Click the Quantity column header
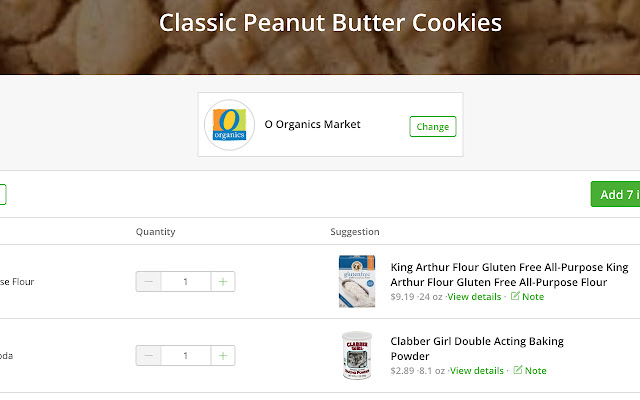Screen dimensions: 640x400 [x=156, y=232]
